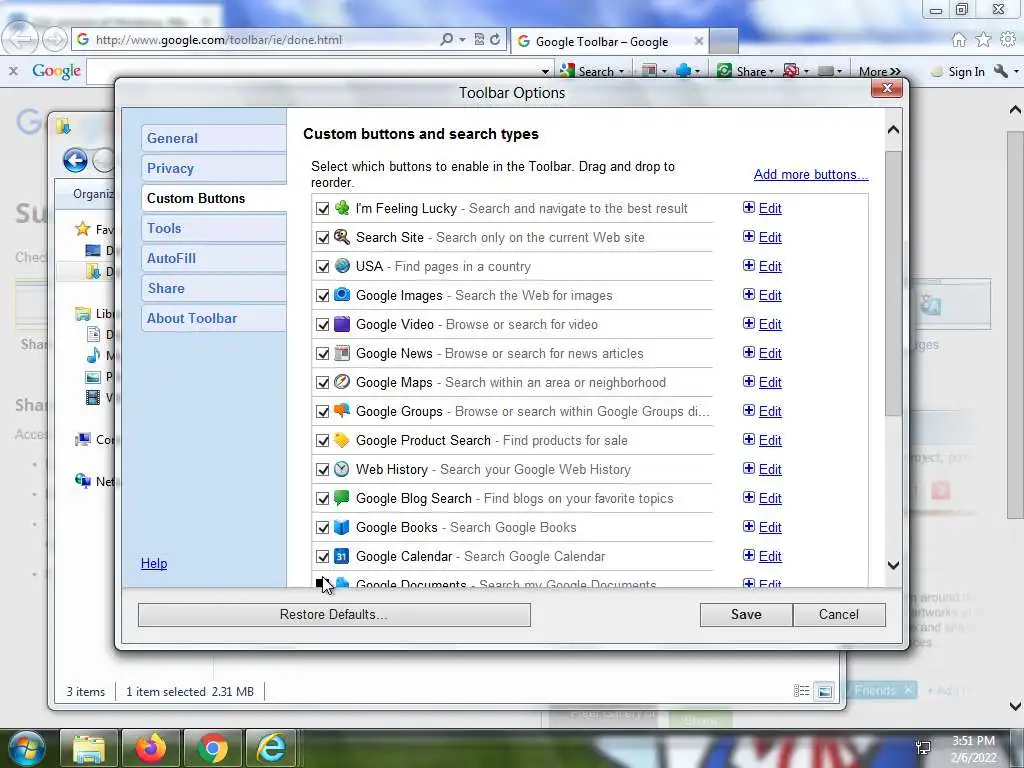The image size is (1024, 768).
Task: Uncheck the Google Images checkbox
Action: (x=323, y=296)
